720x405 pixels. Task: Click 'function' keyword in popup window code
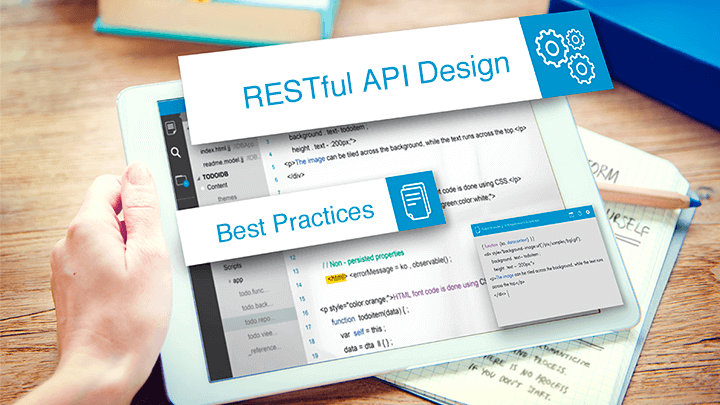click(491, 246)
